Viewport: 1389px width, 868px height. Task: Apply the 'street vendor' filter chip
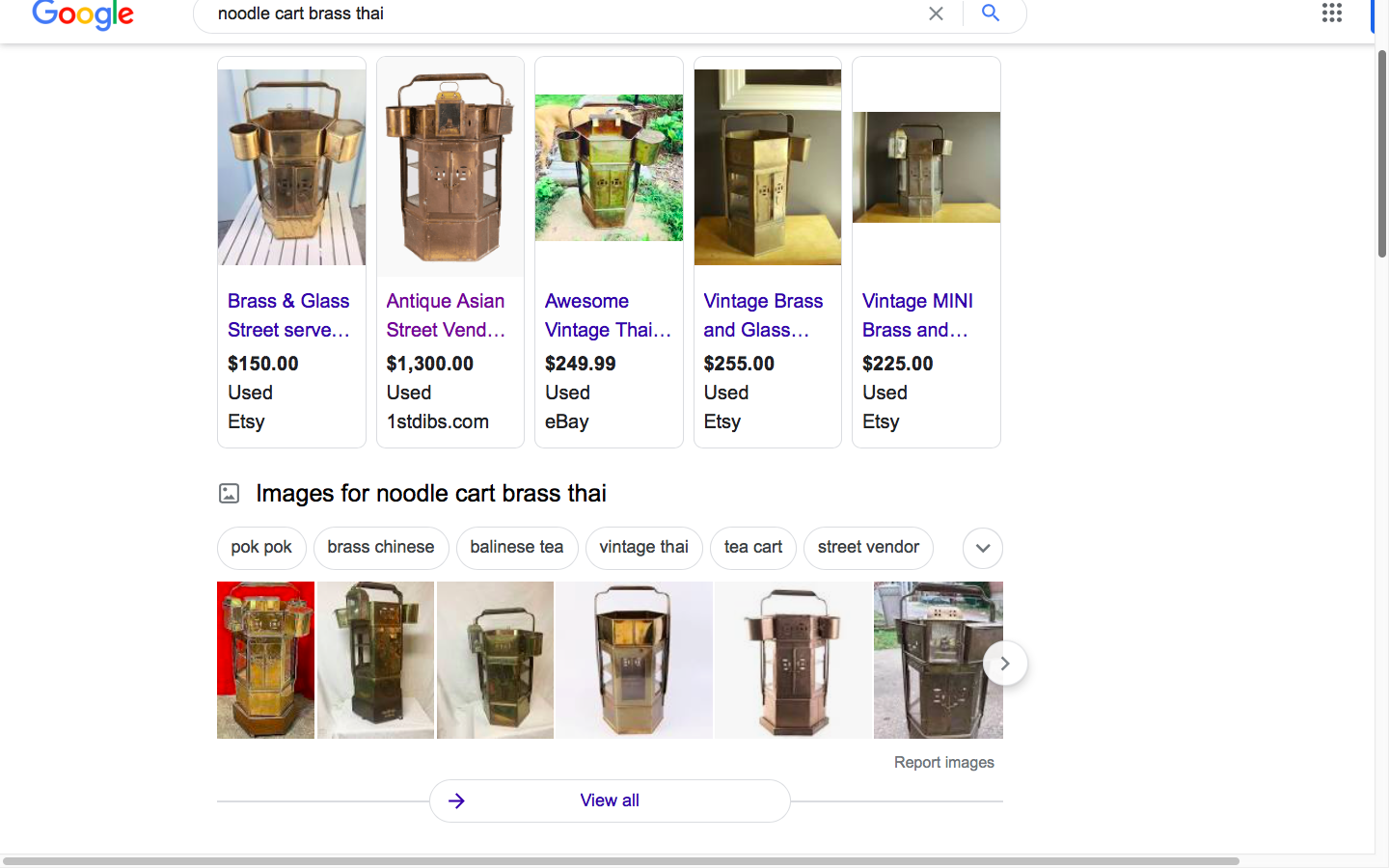click(x=868, y=547)
